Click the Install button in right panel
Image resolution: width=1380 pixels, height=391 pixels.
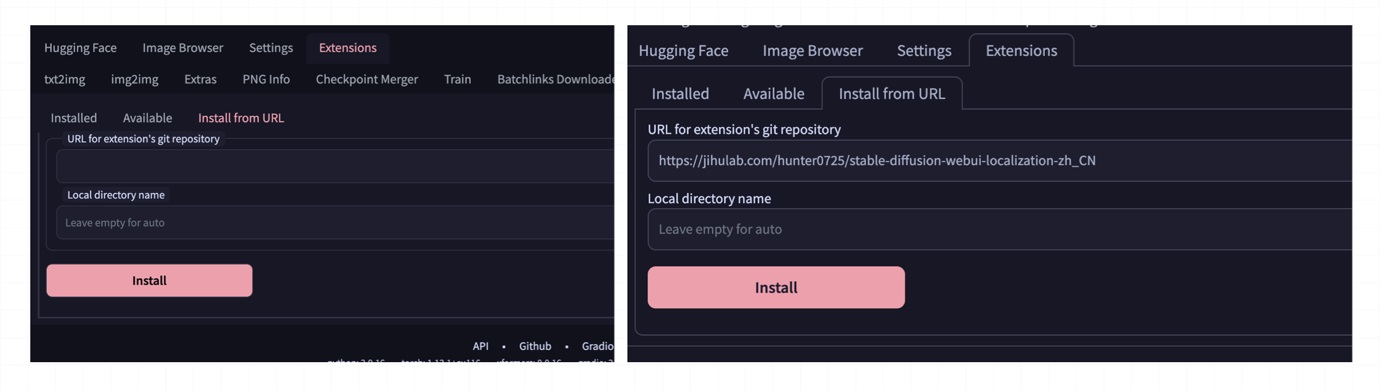click(776, 288)
